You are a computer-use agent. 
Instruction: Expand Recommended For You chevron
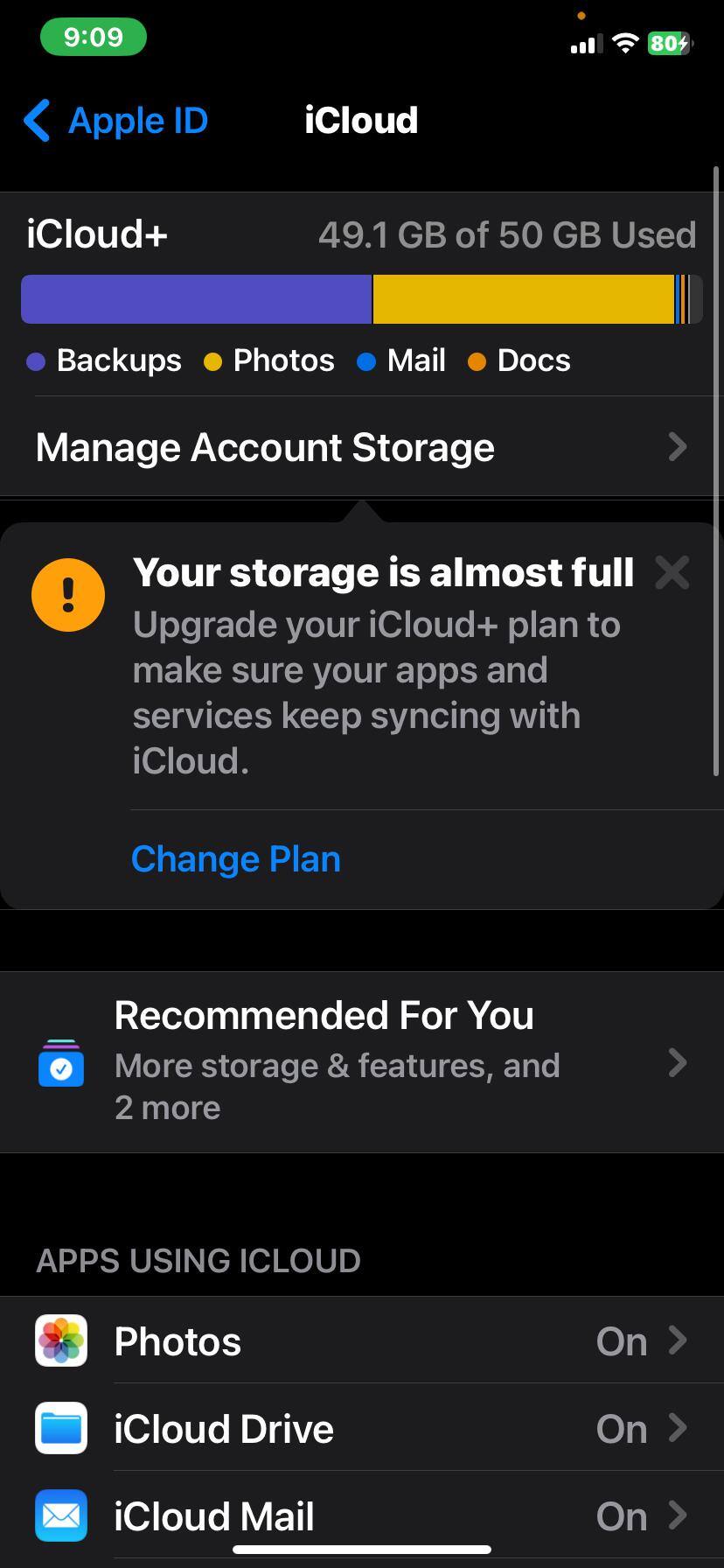[678, 1062]
